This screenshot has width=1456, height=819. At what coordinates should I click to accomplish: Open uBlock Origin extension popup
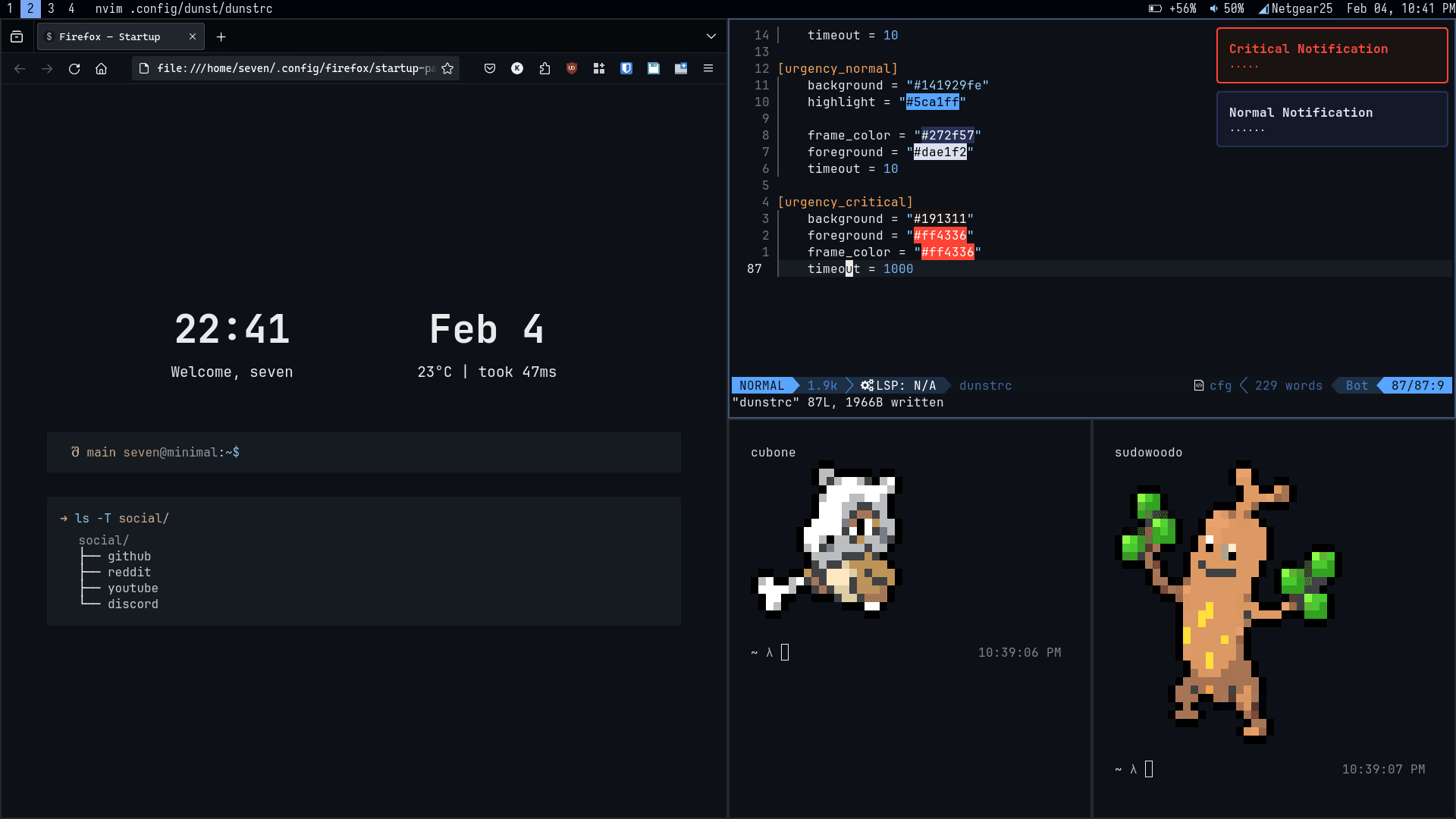coord(572,68)
